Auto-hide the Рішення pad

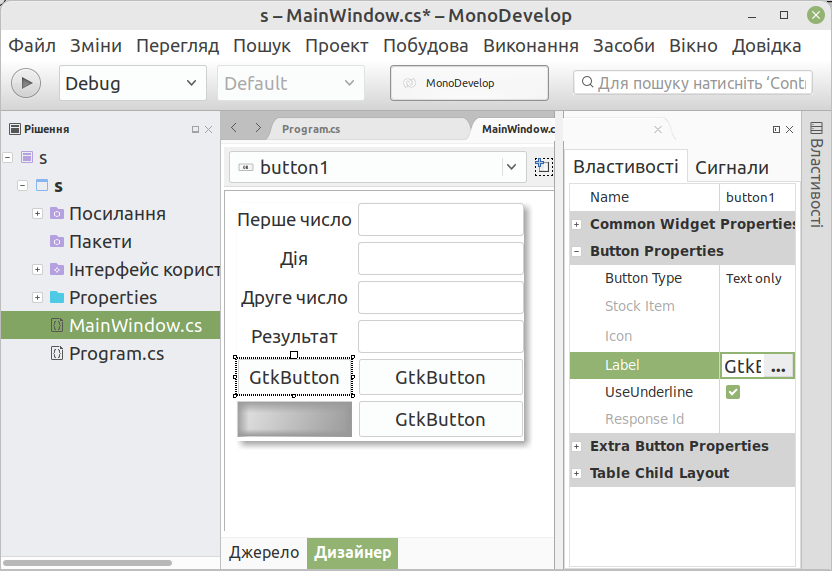coord(195,129)
